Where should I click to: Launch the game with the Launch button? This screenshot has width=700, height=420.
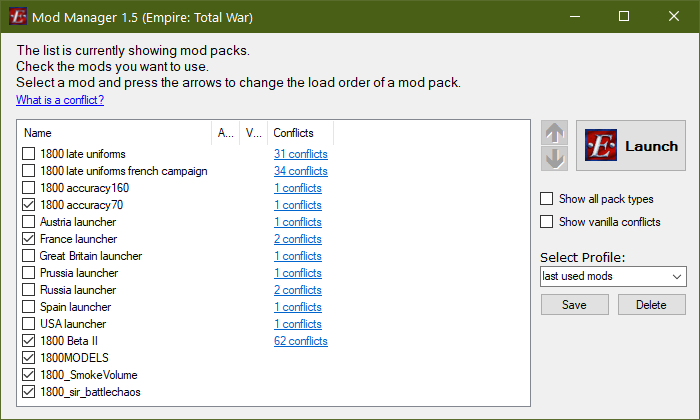631,146
